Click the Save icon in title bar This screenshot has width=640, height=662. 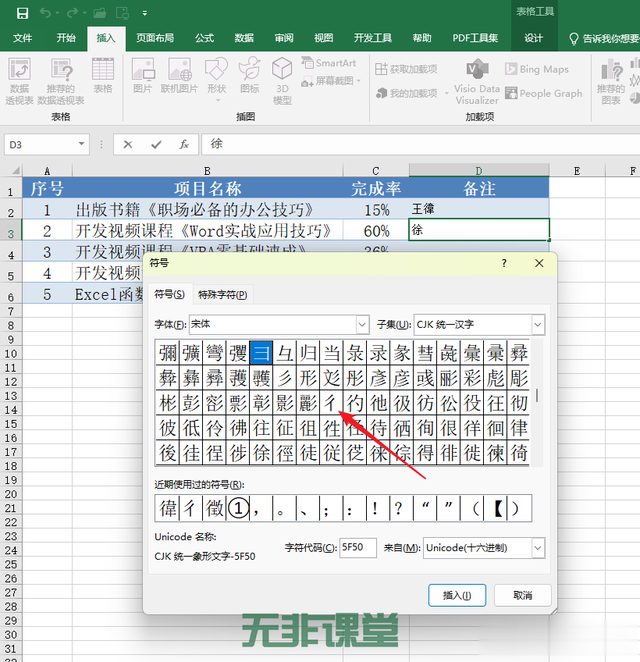click(22, 13)
